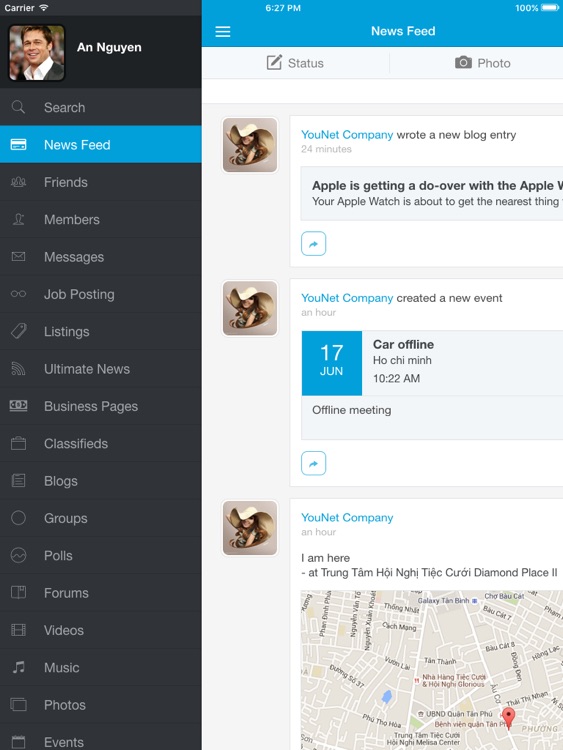This screenshot has width=563, height=750.
Task: Open the check-in location map
Action: click(x=431, y=670)
